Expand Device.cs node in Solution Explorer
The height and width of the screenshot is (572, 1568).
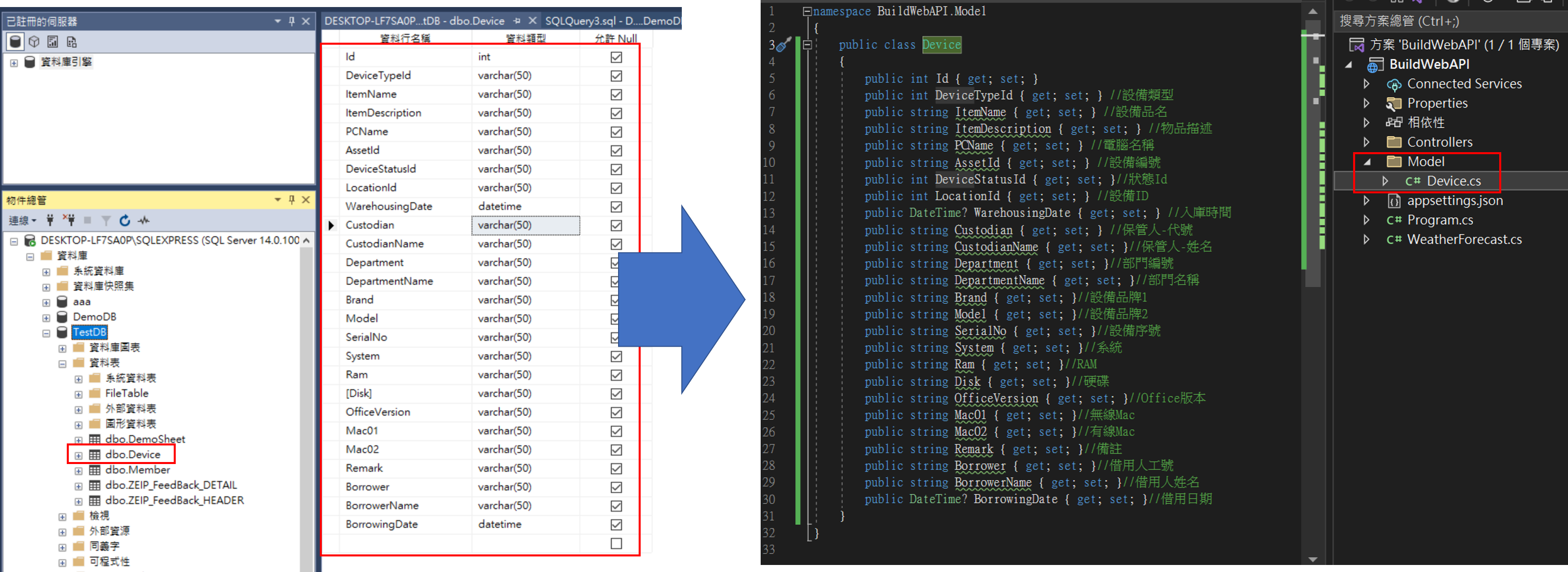coord(1385,181)
